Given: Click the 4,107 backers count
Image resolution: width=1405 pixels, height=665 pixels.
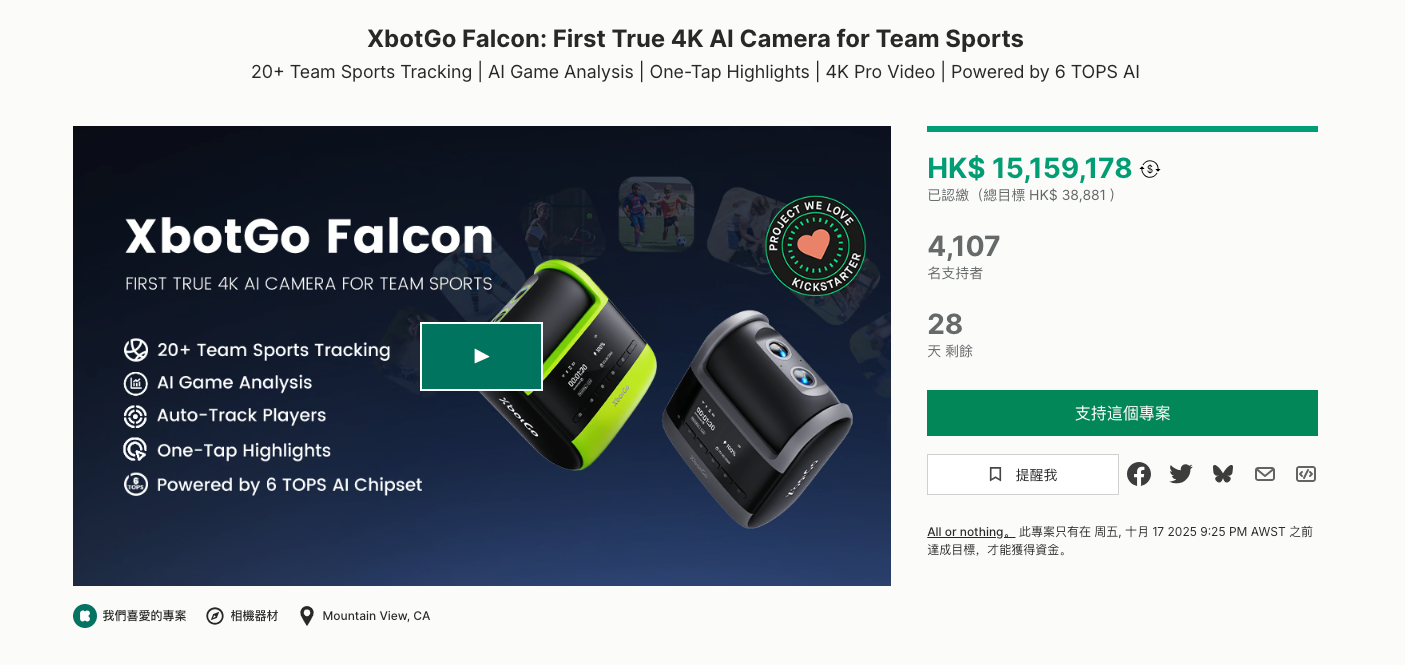Looking at the screenshot, I should coord(963,246).
